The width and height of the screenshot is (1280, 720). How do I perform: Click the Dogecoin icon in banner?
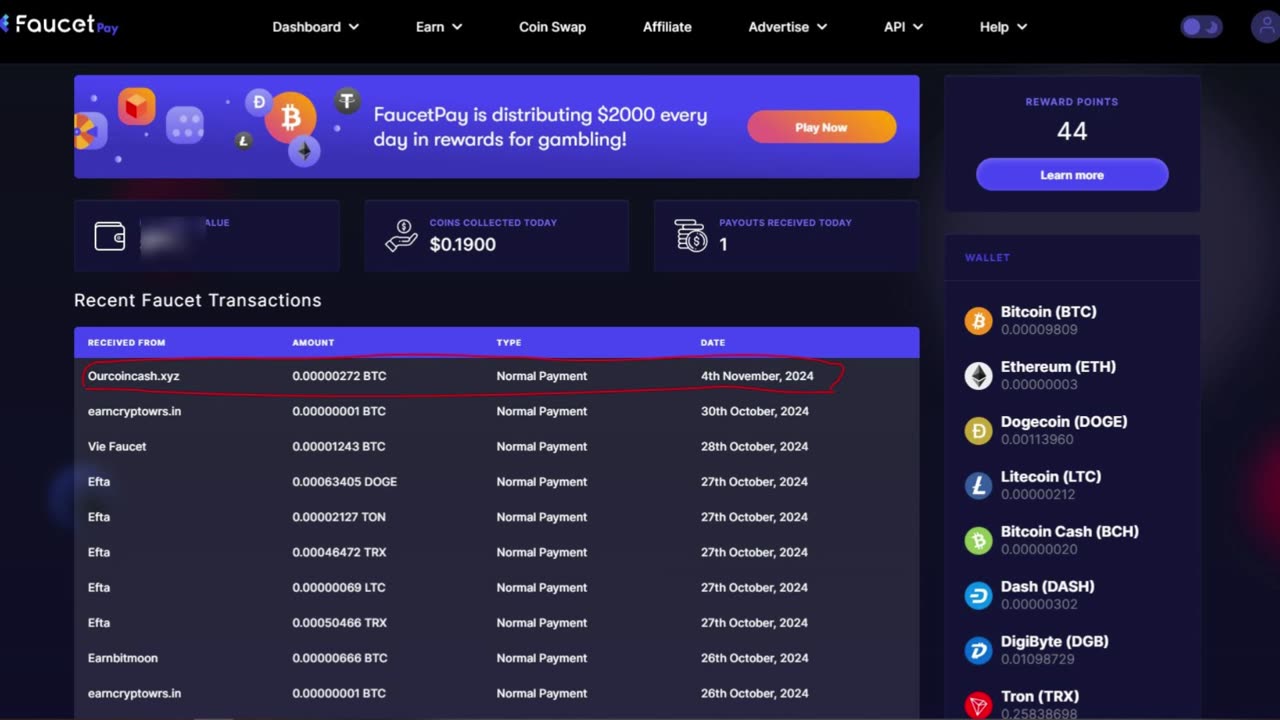[259, 101]
